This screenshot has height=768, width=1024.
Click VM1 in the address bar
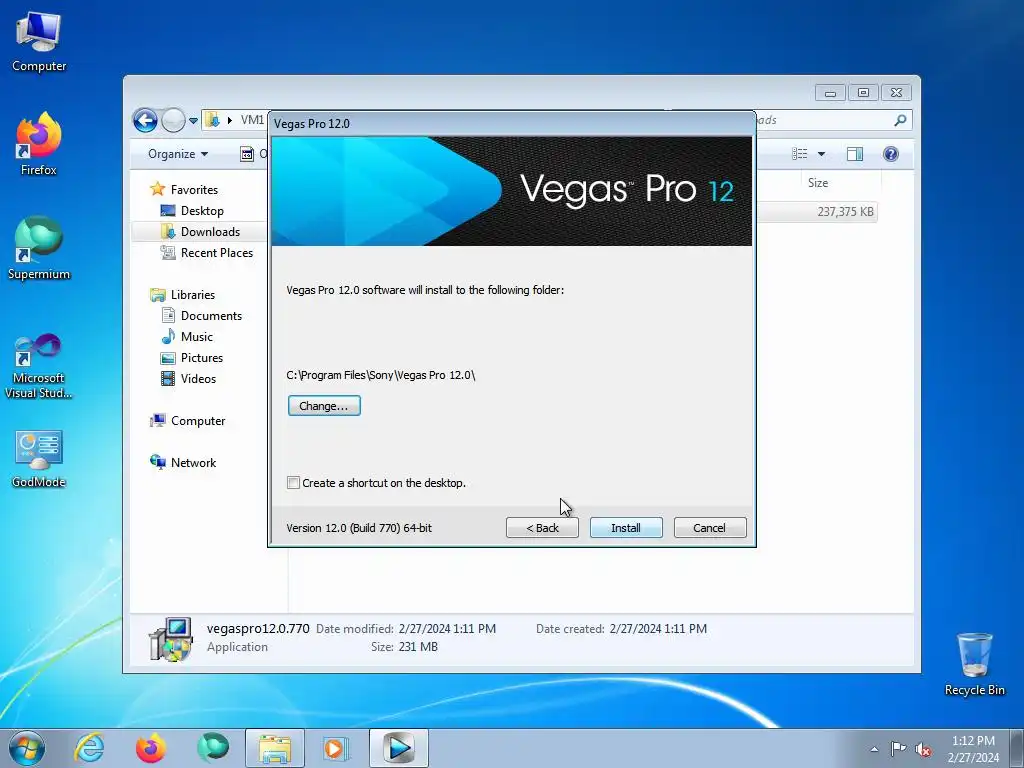[x=252, y=120]
